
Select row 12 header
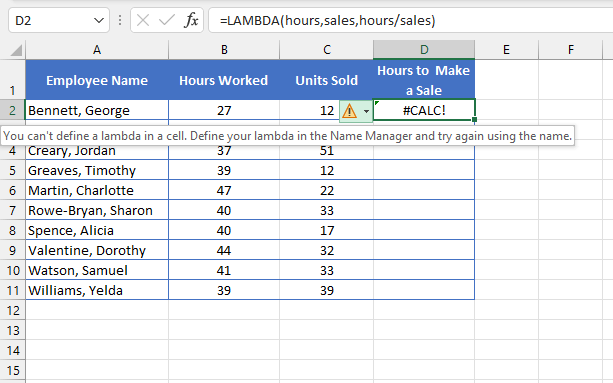[x=13, y=311]
